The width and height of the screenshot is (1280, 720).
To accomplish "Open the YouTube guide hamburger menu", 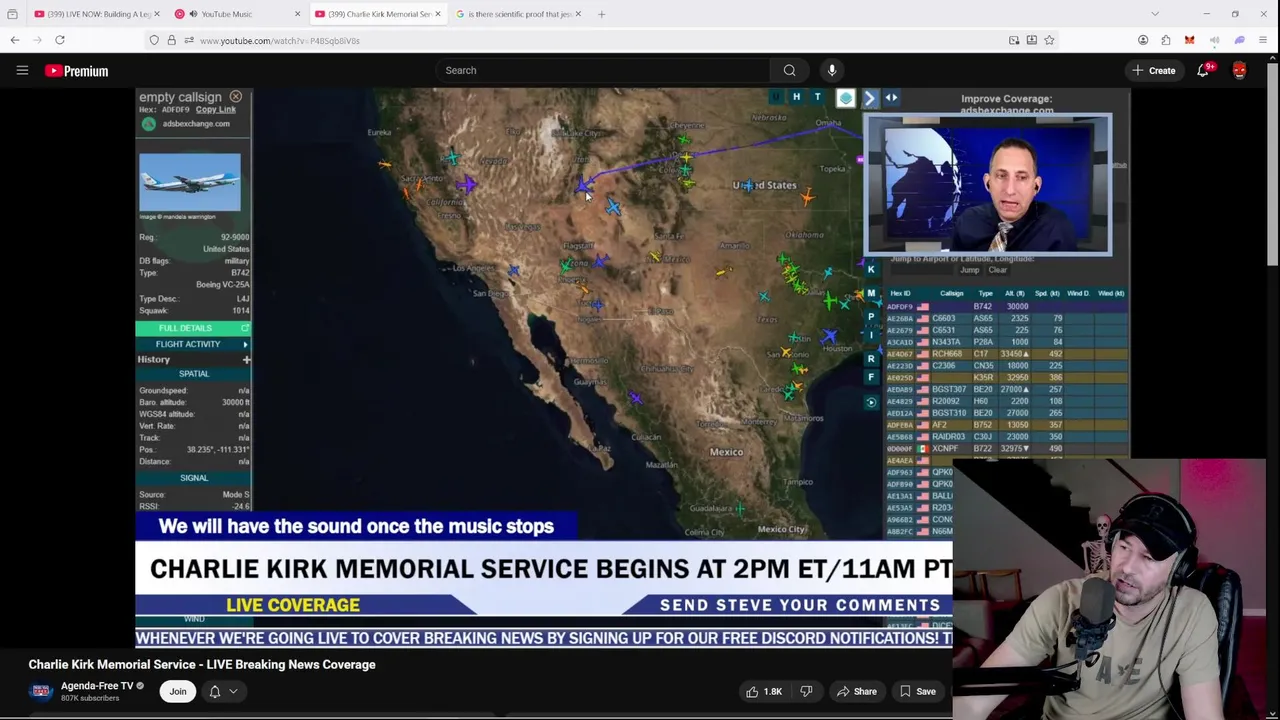I will pos(22,70).
